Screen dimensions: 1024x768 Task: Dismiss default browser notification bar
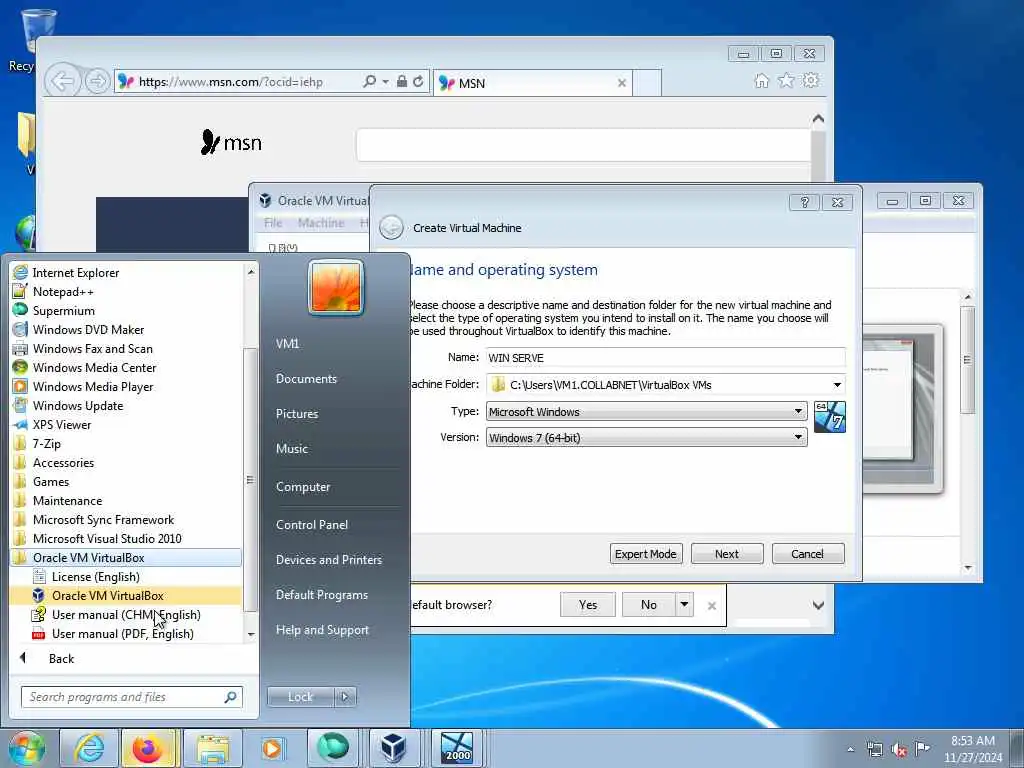(x=712, y=606)
